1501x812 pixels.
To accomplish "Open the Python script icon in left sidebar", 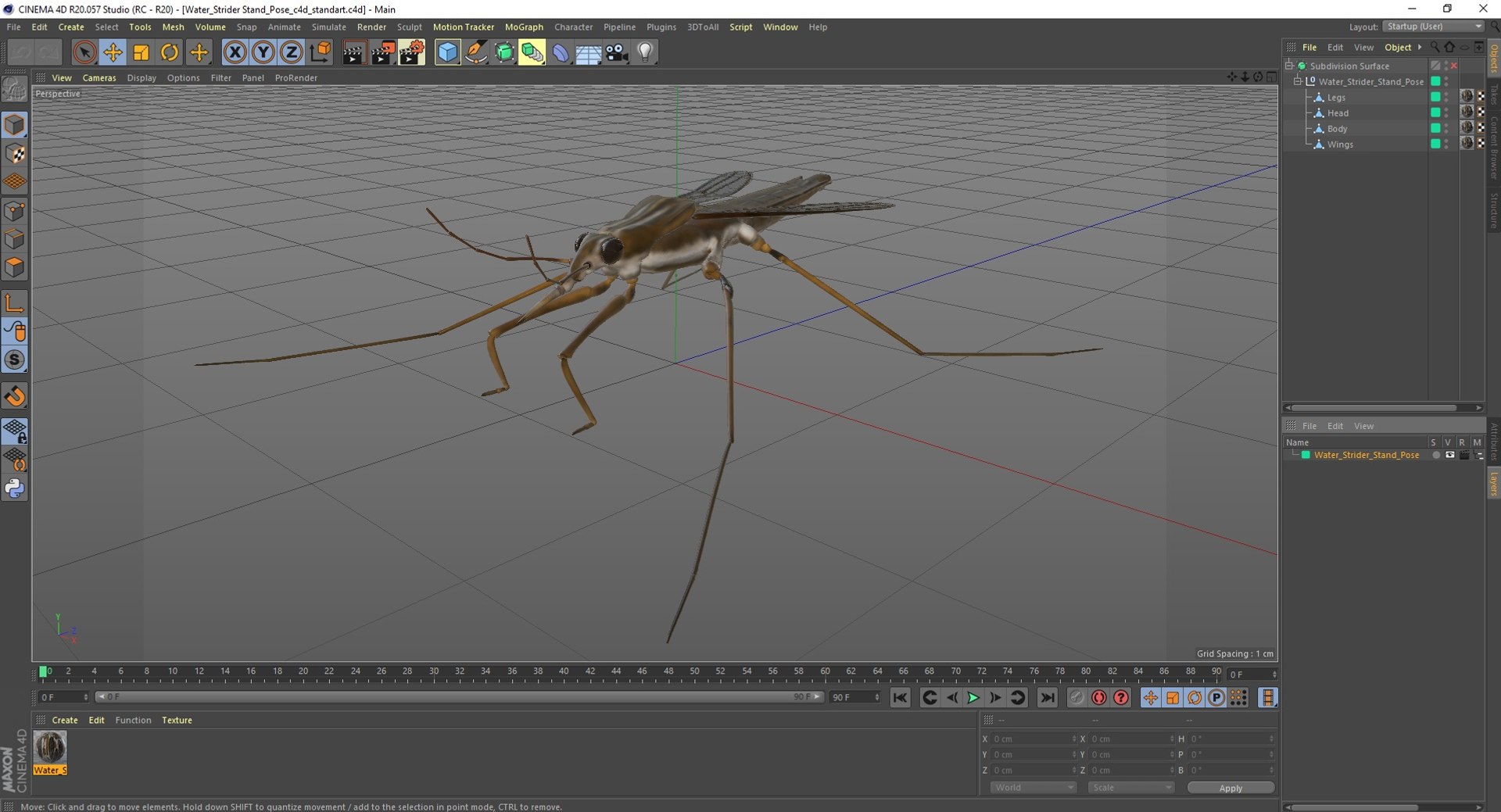I will (x=15, y=489).
